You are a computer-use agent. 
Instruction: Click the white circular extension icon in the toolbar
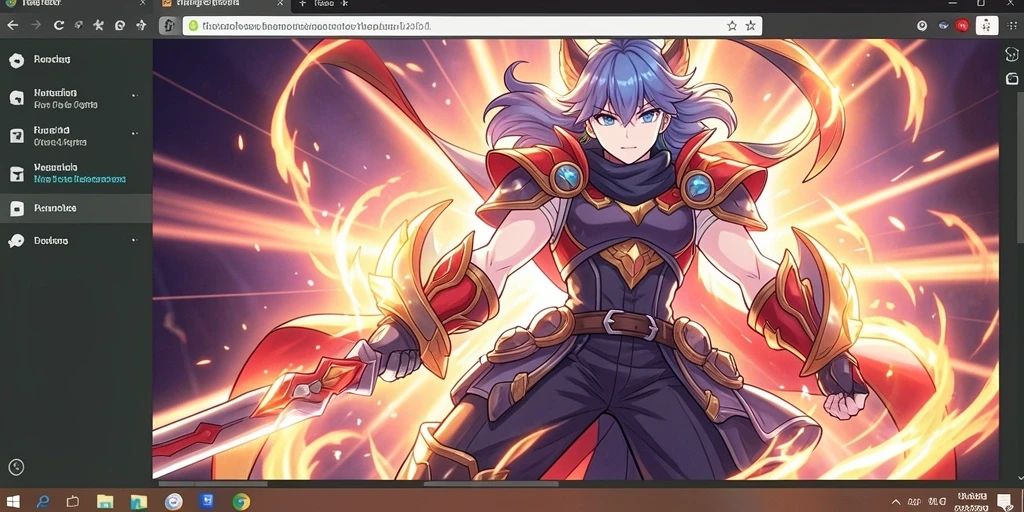[922, 25]
